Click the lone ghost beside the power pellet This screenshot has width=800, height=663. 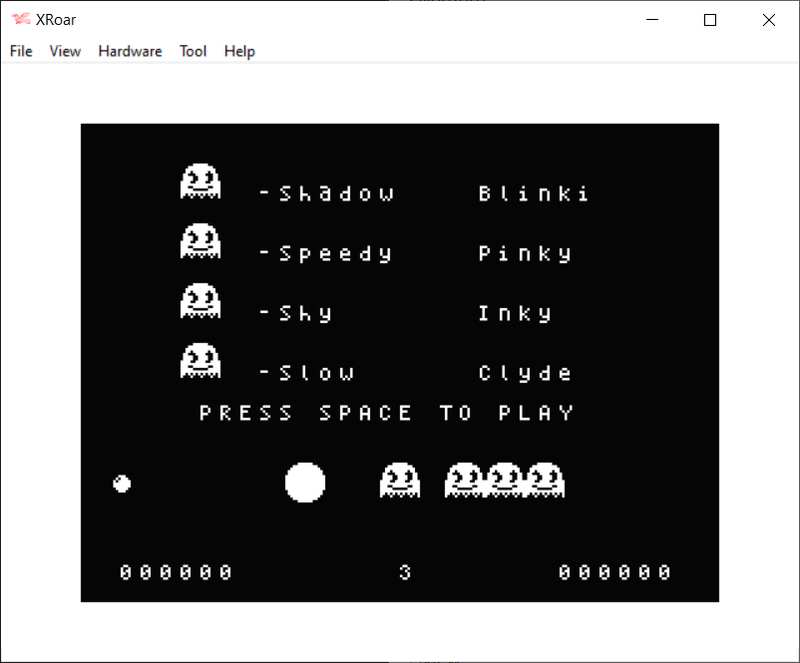(398, 479)
